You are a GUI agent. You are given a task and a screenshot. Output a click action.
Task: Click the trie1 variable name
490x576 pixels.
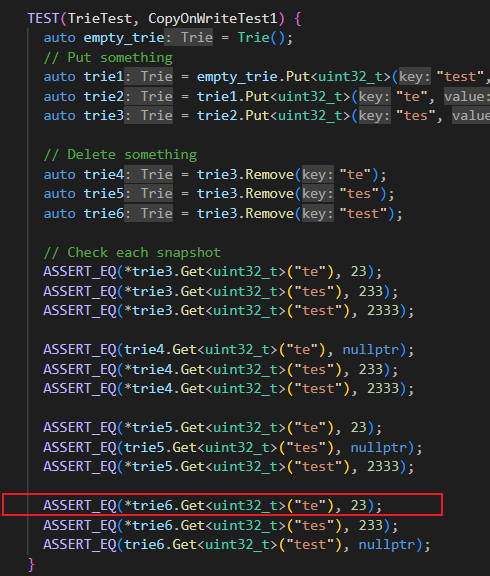pyautogui.click(x=104, y=77)
